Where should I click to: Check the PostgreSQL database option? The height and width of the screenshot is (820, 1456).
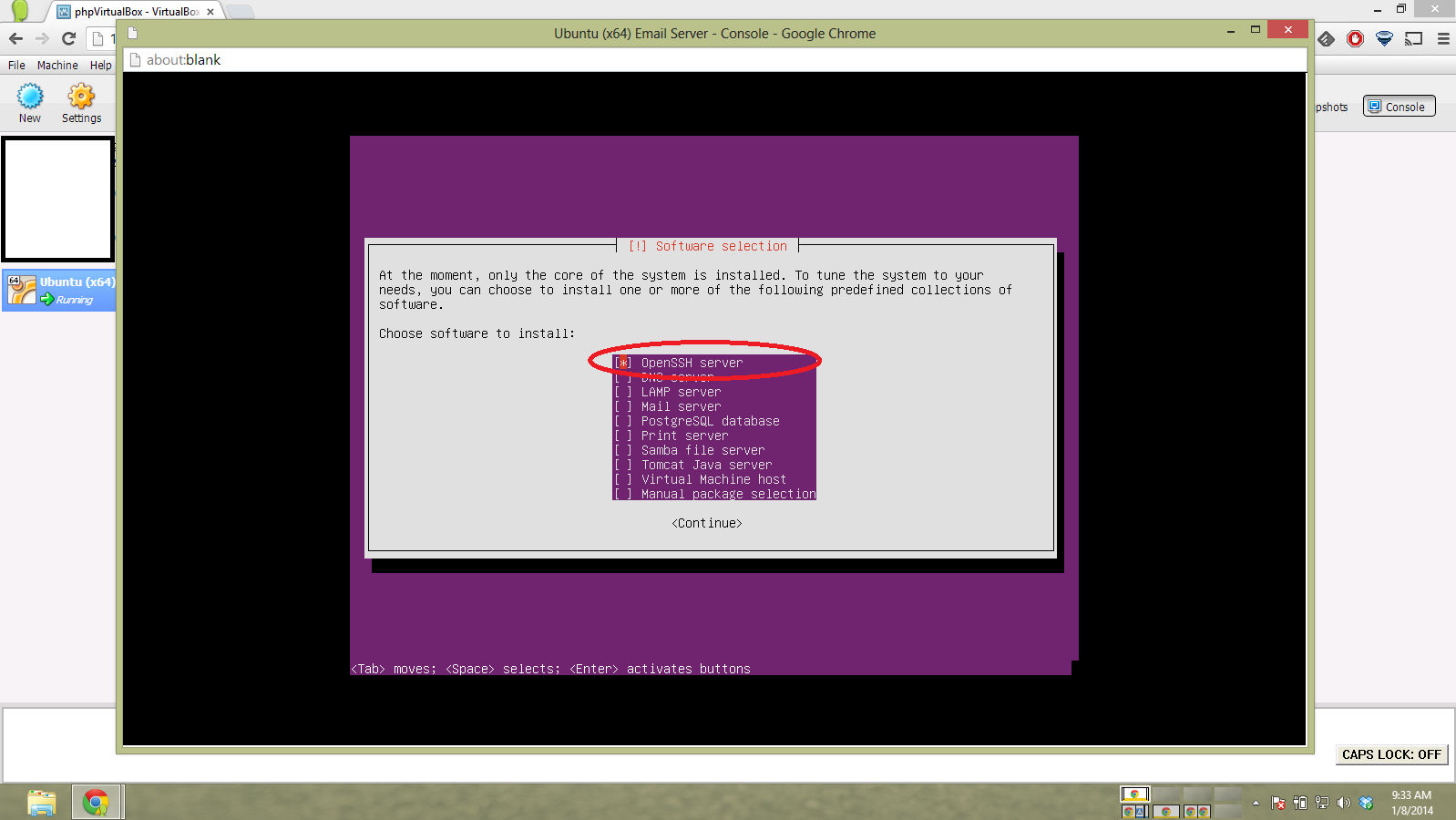[623, 421]
